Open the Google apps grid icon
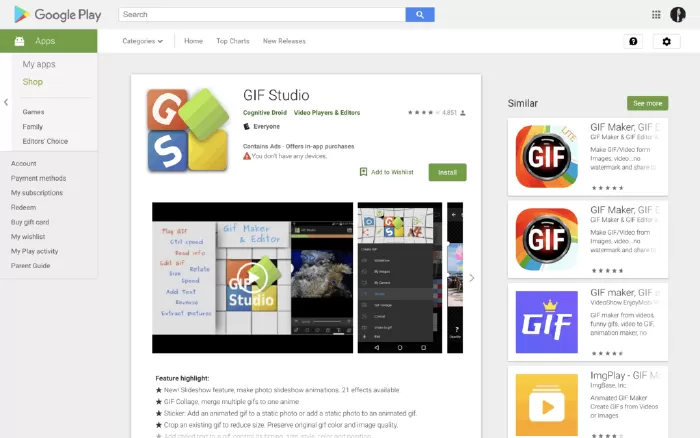This screenshot has width=700, height=438. pos(656,15)
